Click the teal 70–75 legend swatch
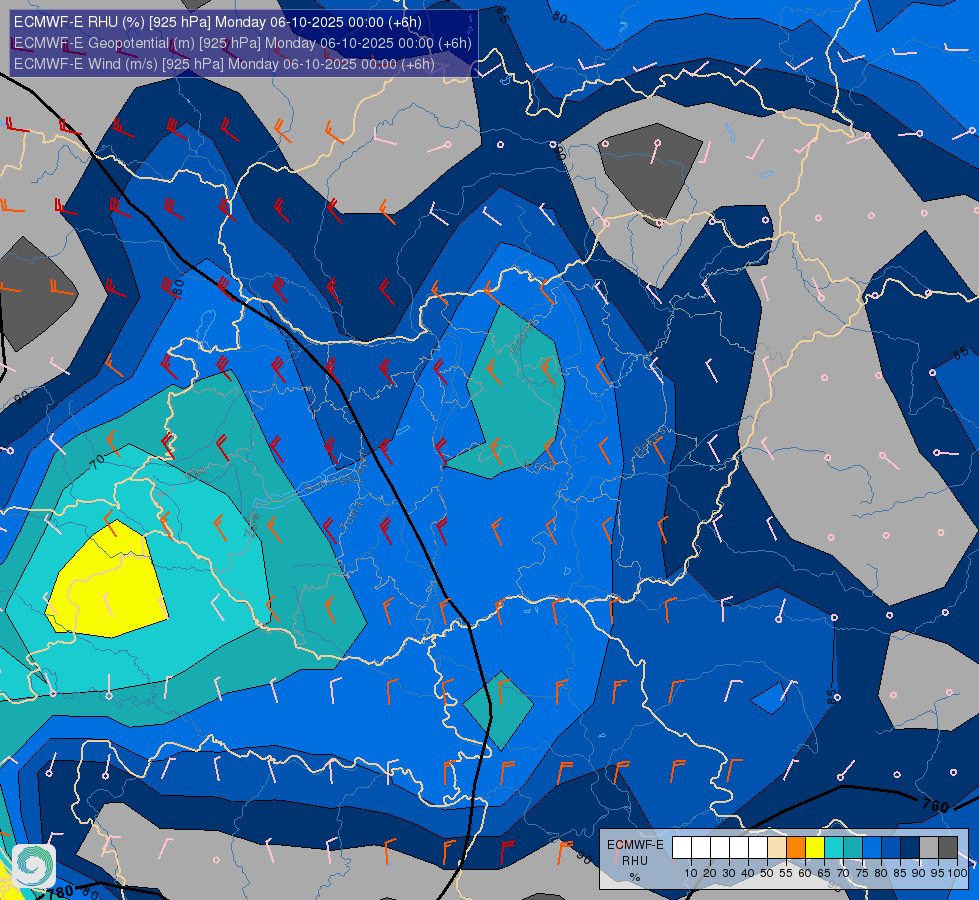979x900 pixels. point(853,848)
